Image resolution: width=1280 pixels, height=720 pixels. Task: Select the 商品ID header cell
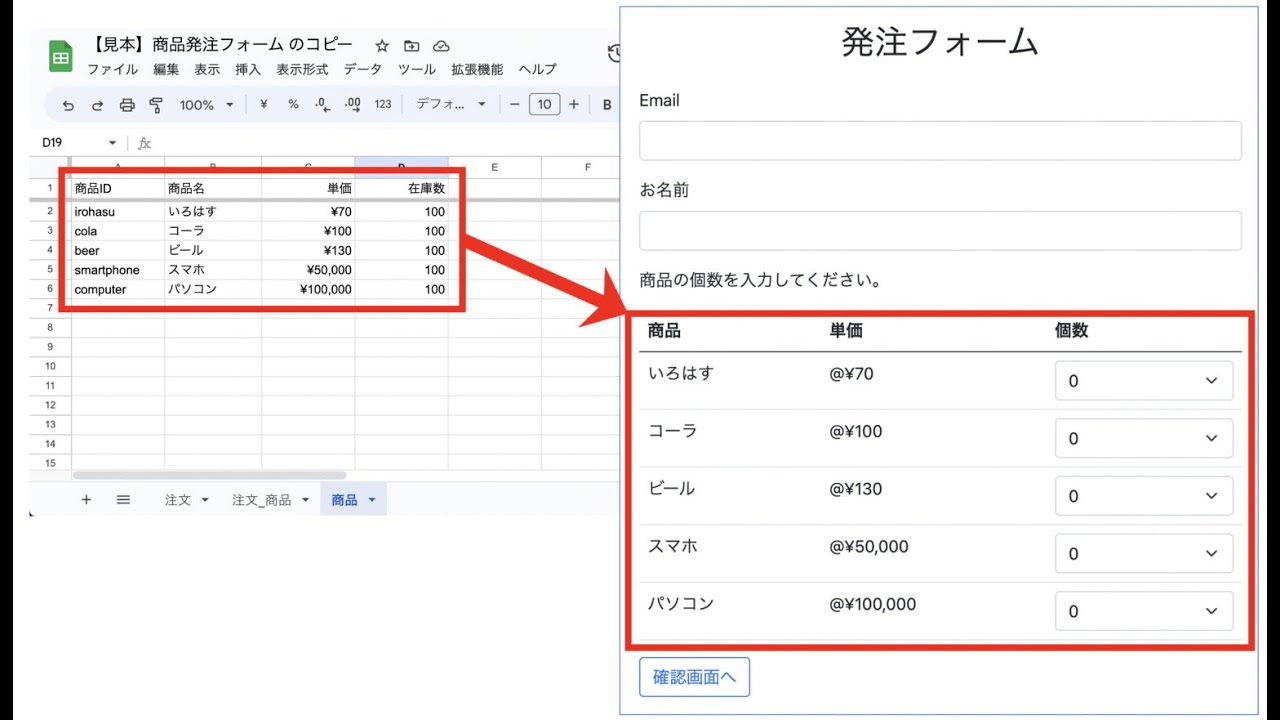click(118, 188)
